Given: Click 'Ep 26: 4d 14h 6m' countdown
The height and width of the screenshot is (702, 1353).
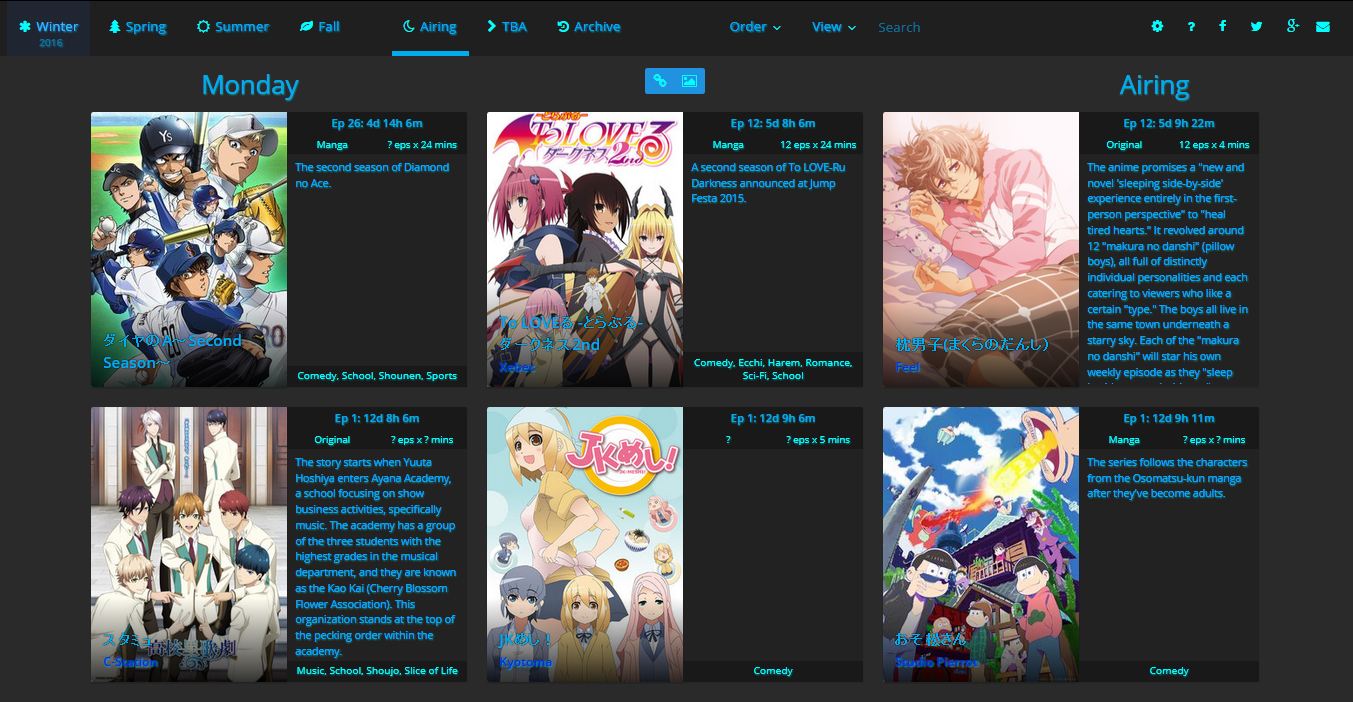Looking at the screenshot, I should click(x=377, y=123).
